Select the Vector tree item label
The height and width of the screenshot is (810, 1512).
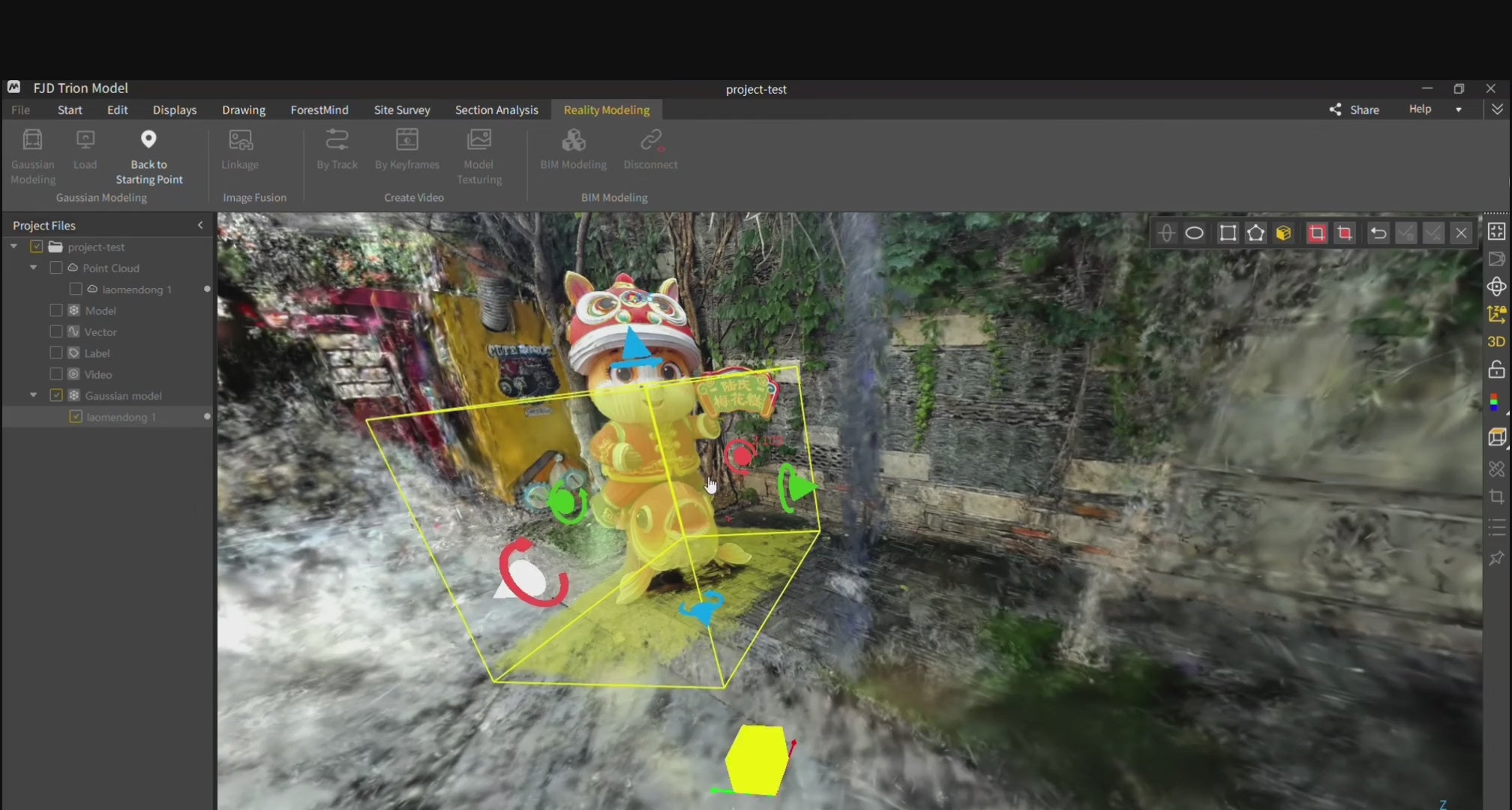(100, 331)
